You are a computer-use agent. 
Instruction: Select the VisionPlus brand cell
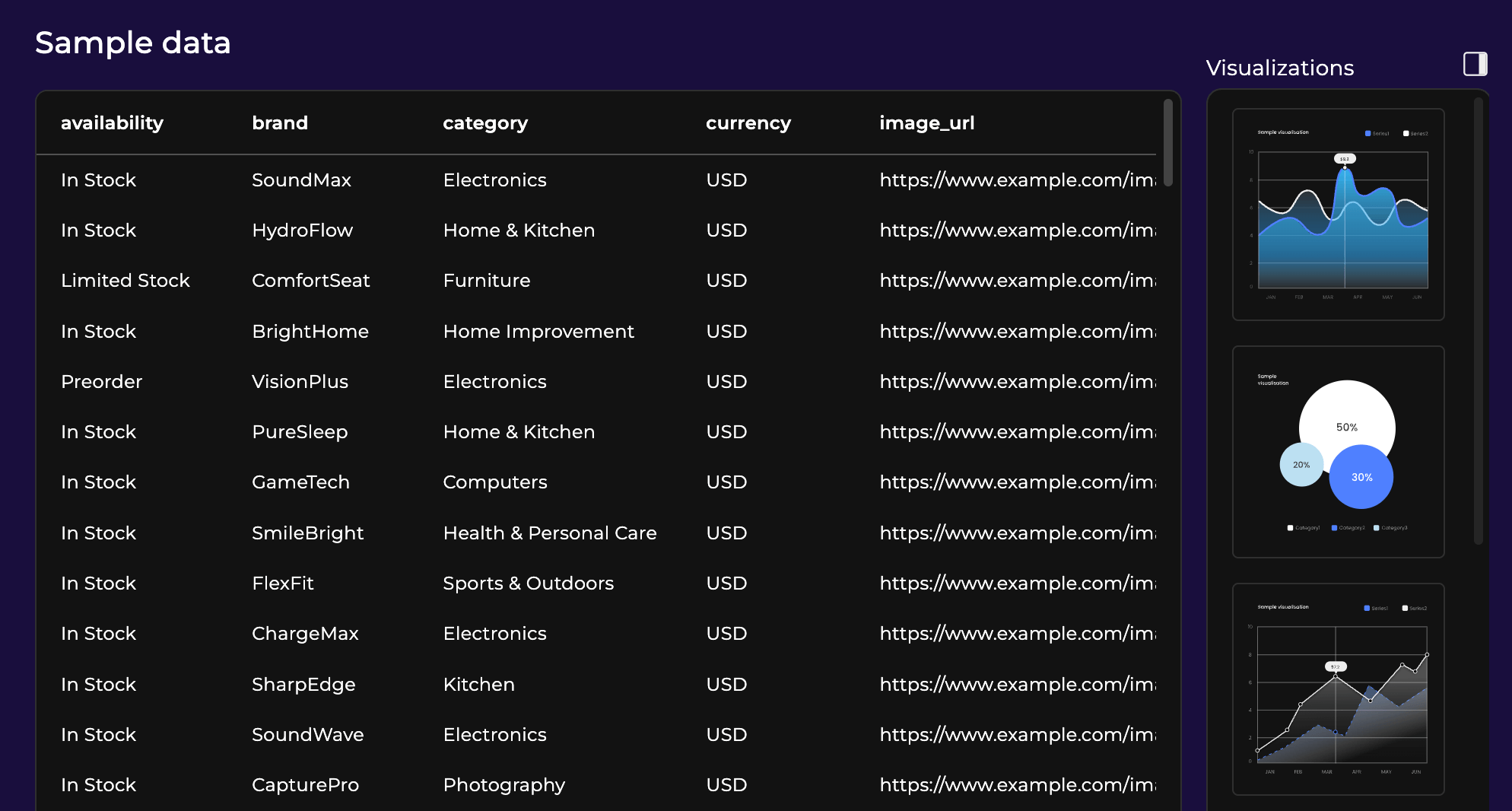pyautogui.click(x=300, y=382)
